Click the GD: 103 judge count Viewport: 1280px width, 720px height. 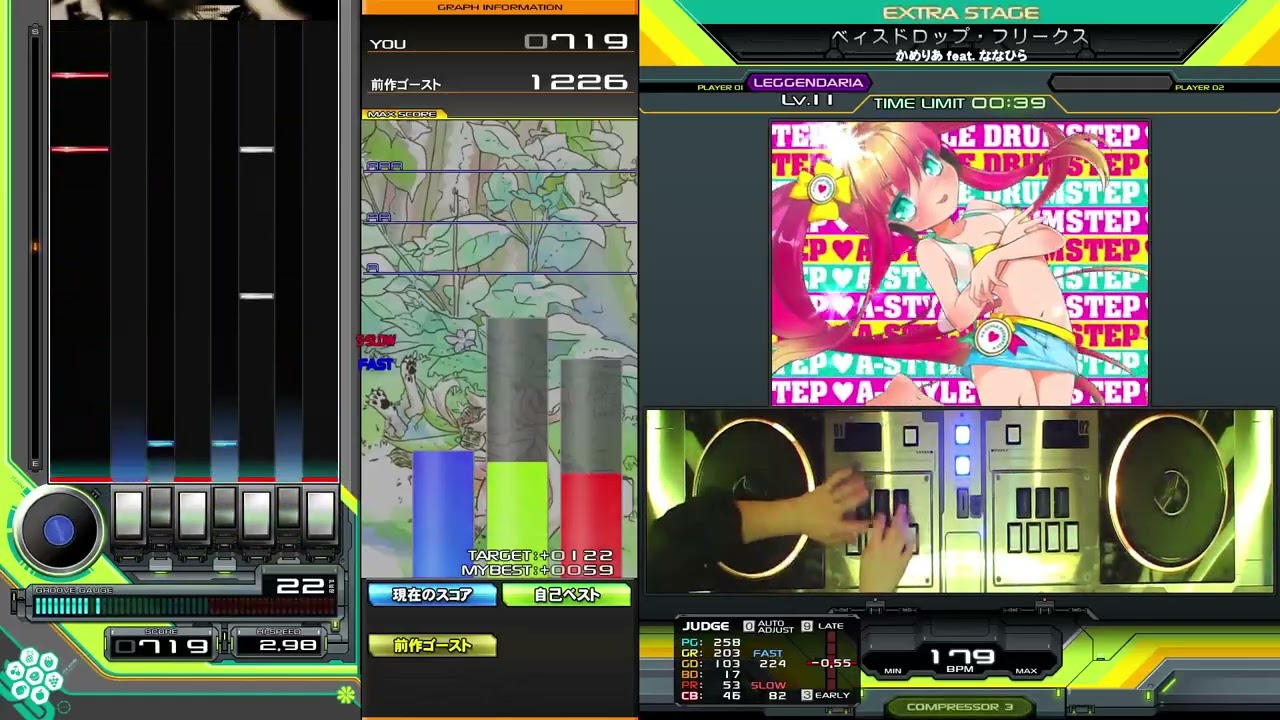(x=711, y=664)
